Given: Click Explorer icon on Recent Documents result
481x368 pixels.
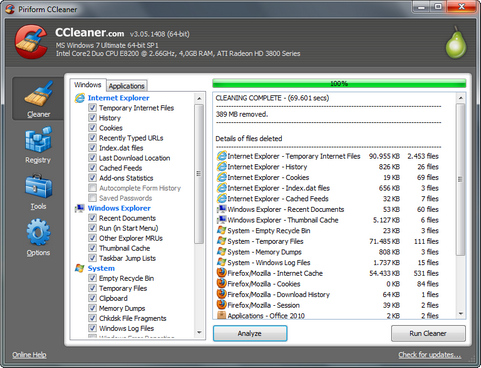Looking at the screenshot, I should tap(221, 209).
